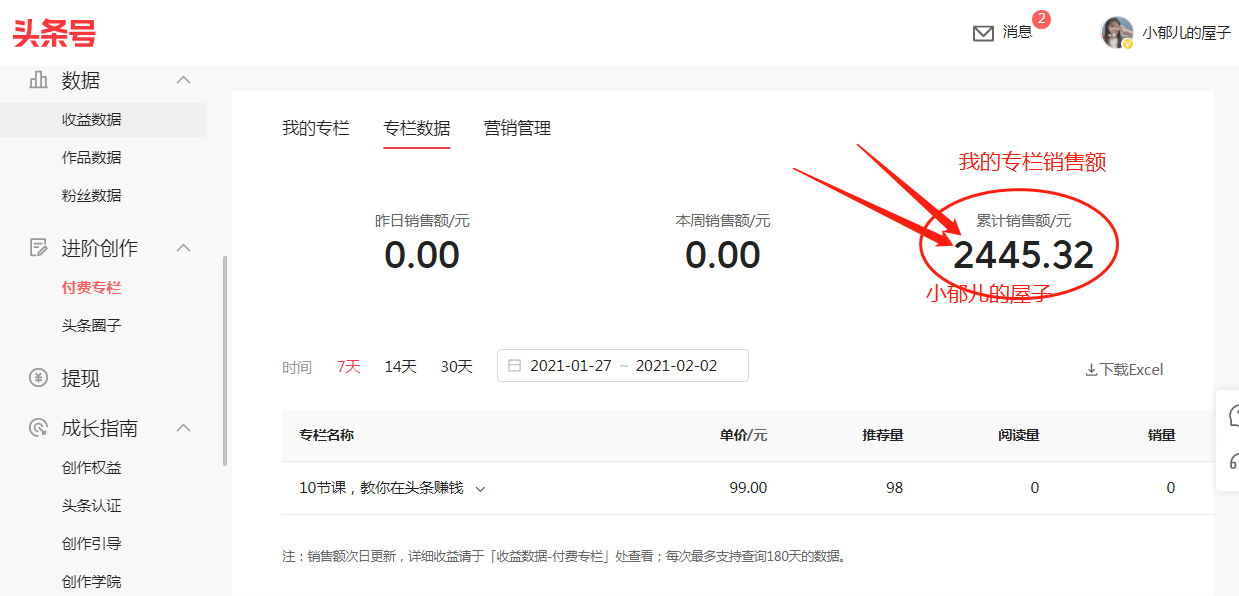
Task: Click the 下载Excel link
Action: click(x=1131, y=369)
